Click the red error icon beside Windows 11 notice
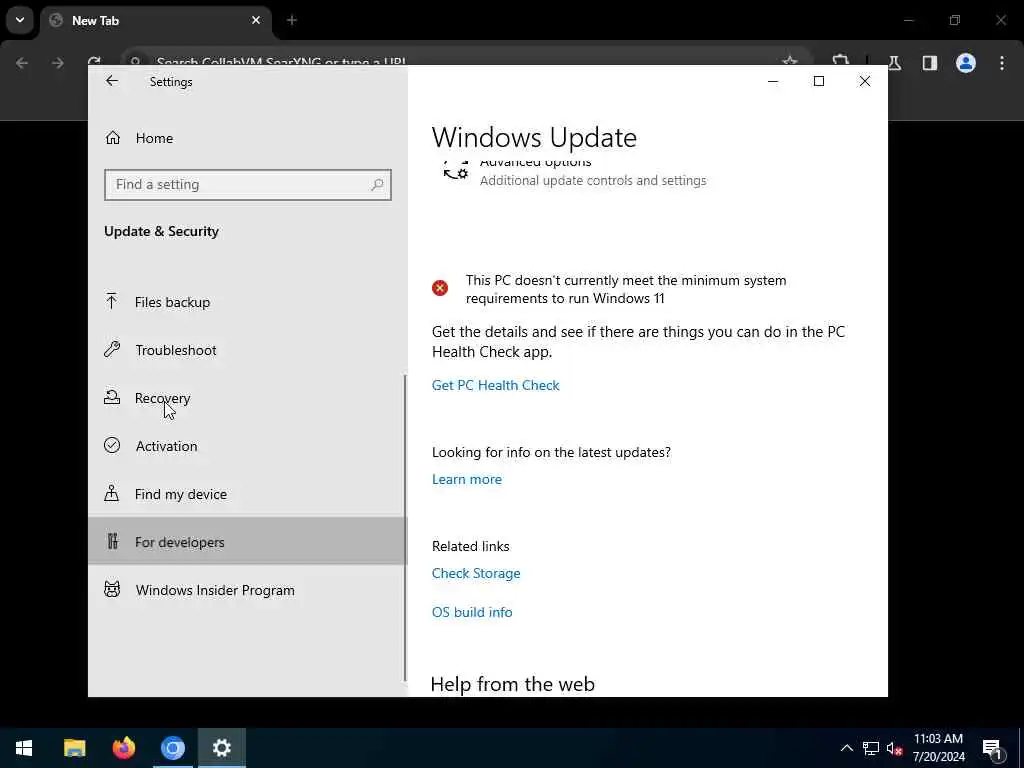Screen dimensions: 1024x768 (x=440, y=288)
